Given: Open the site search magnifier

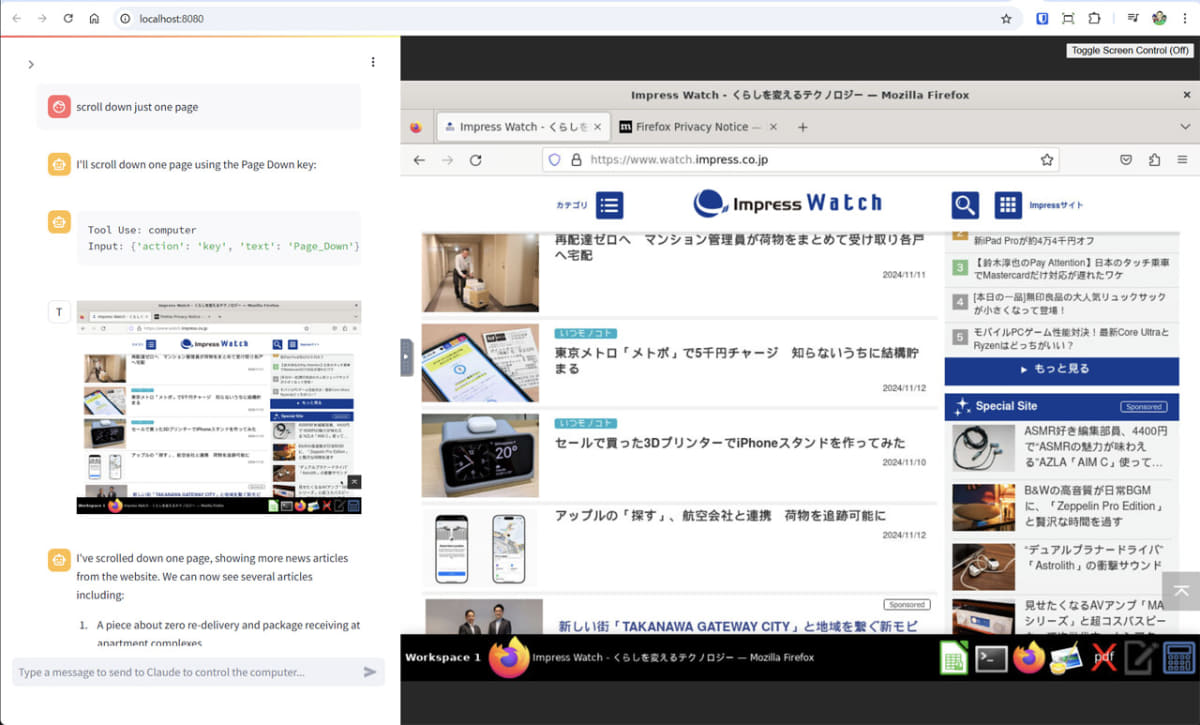Looking at the screenshot, I should 965,205.
